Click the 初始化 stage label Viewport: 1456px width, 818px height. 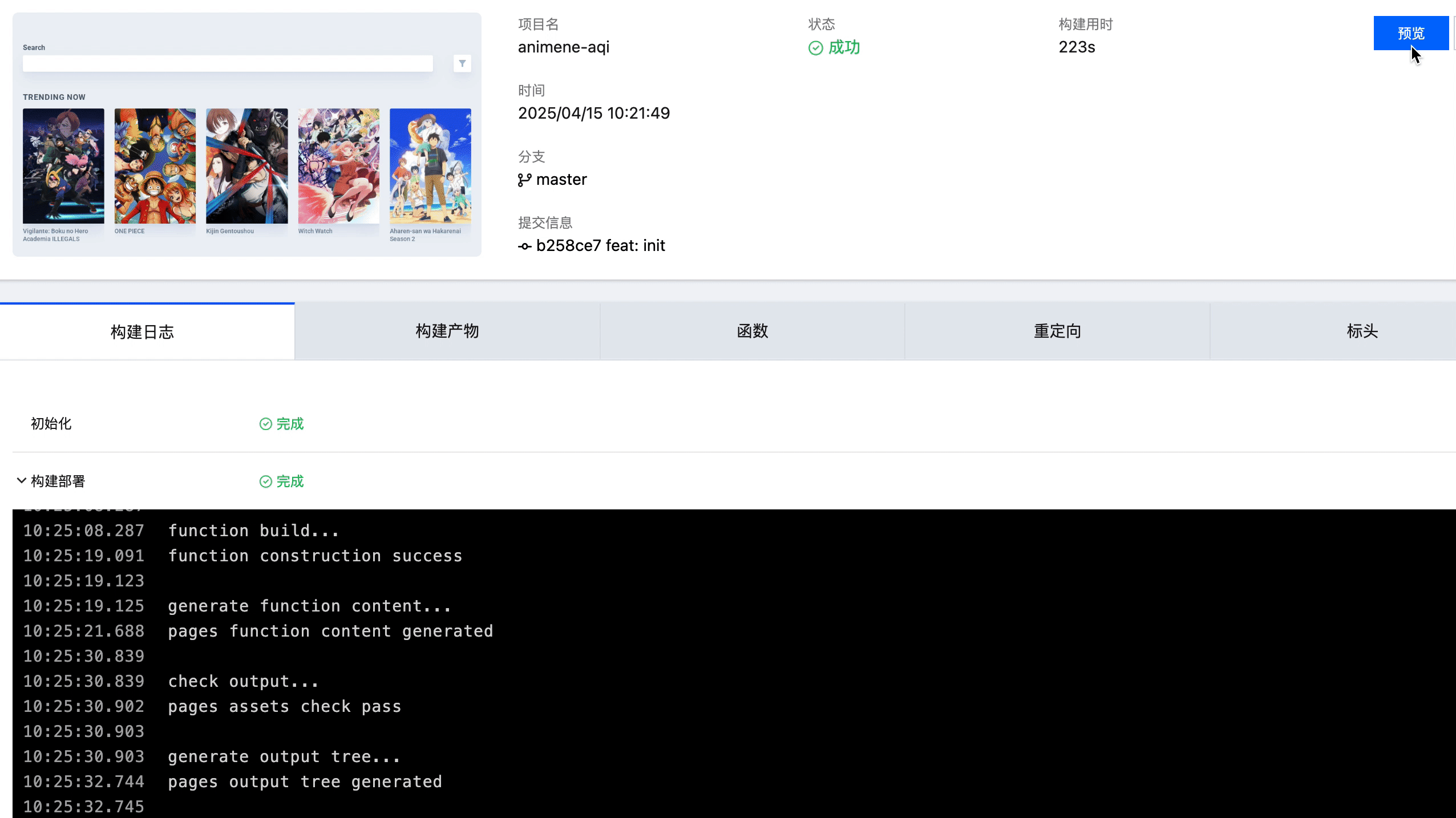51,423
